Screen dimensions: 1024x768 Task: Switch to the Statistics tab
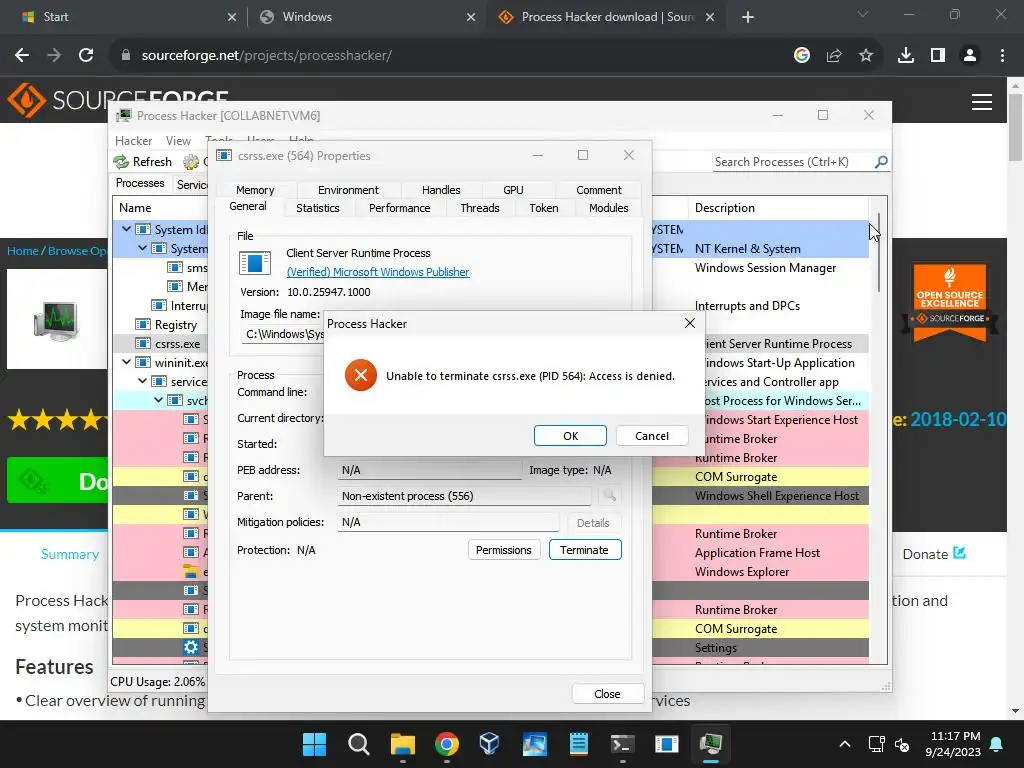(x=318, y=208)
